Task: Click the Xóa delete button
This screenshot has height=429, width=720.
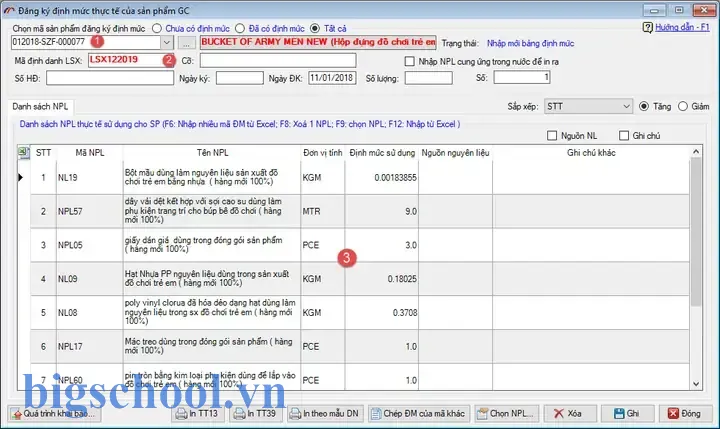Action: 570,414
